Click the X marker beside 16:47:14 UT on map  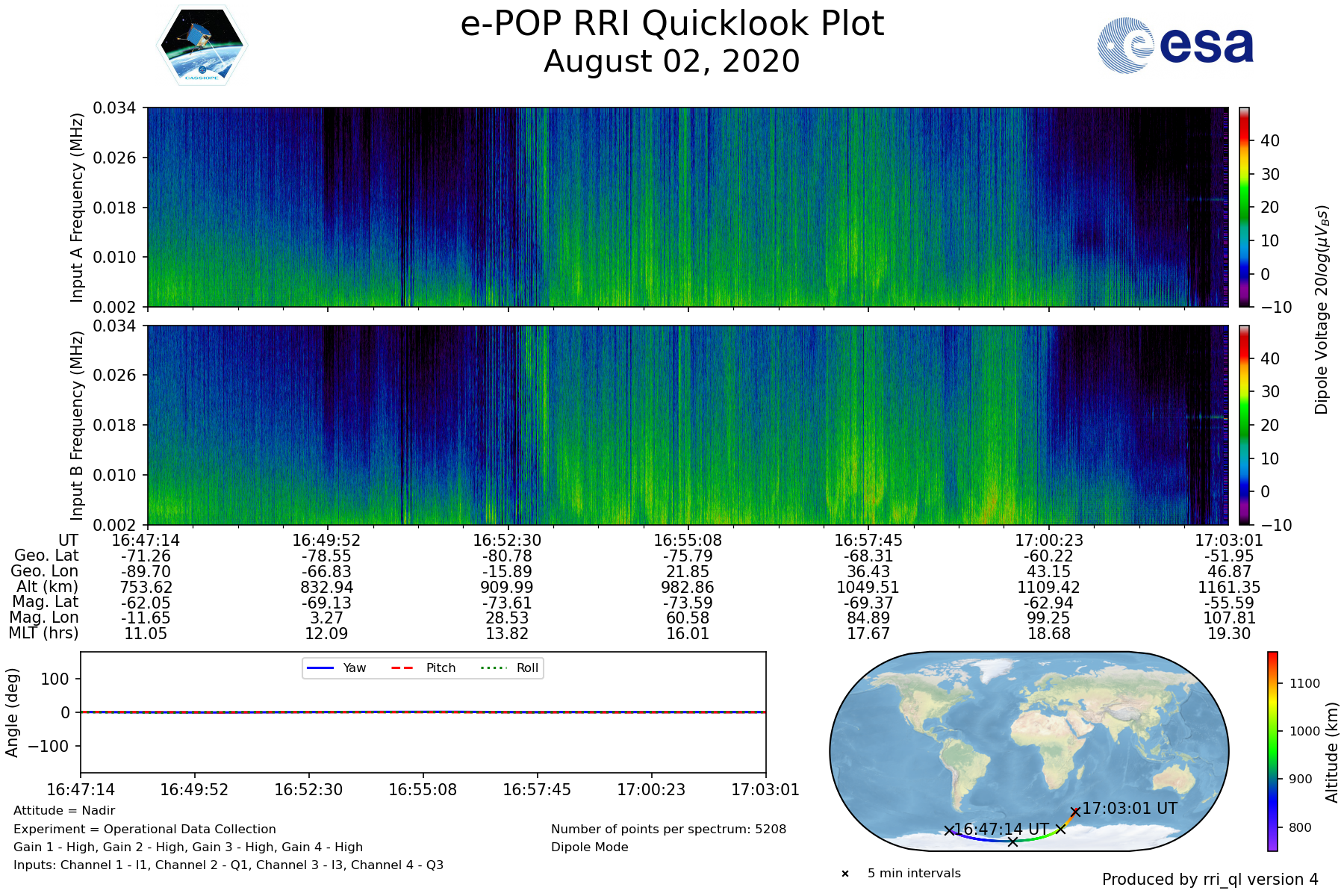(x=949, y=830)
